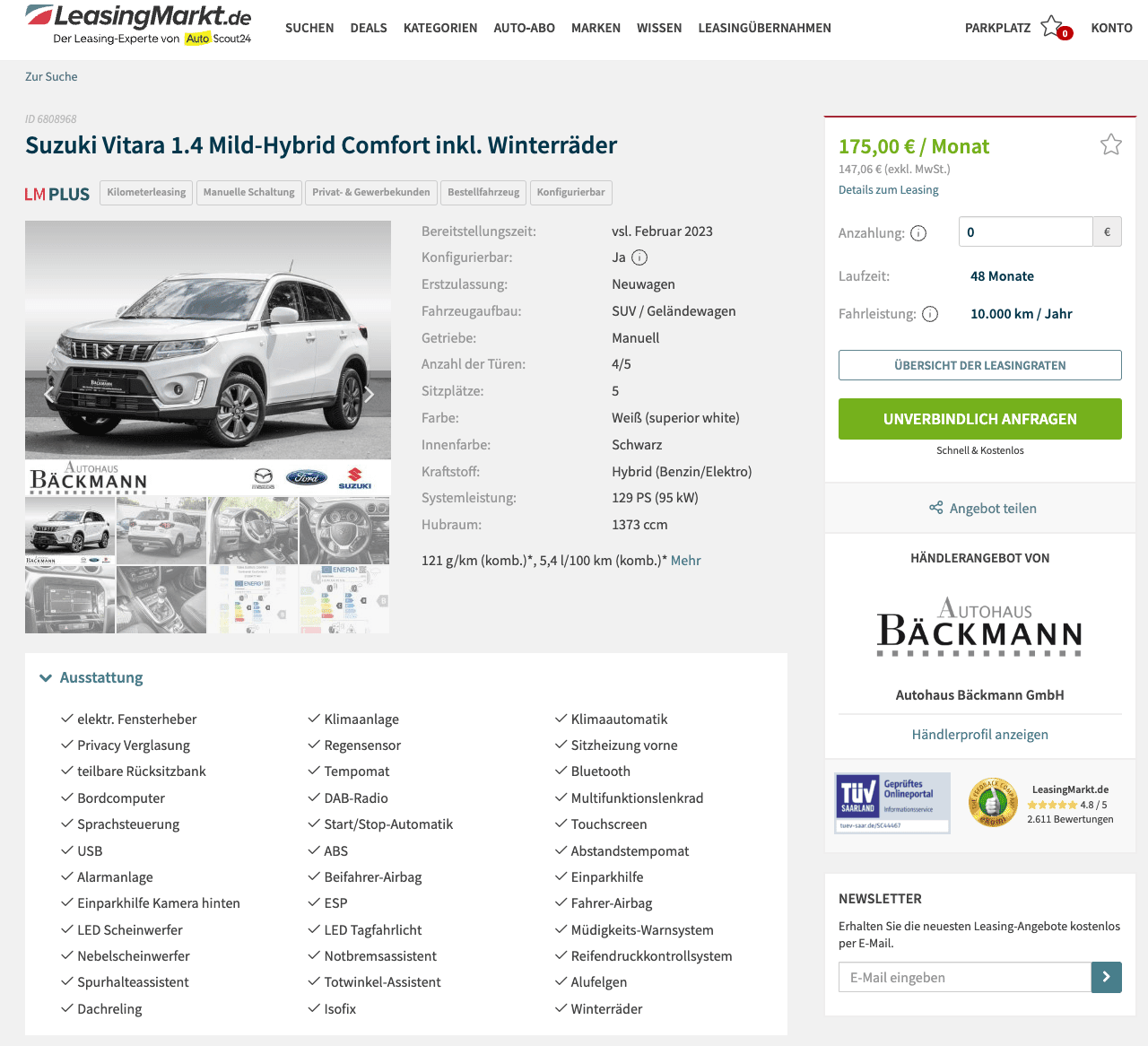Viewport: 1148px width, 1046px height.
Task: Show info icon next to Konfigurierbar Ja
Action: pyautogui.click(x=639, y=257)
